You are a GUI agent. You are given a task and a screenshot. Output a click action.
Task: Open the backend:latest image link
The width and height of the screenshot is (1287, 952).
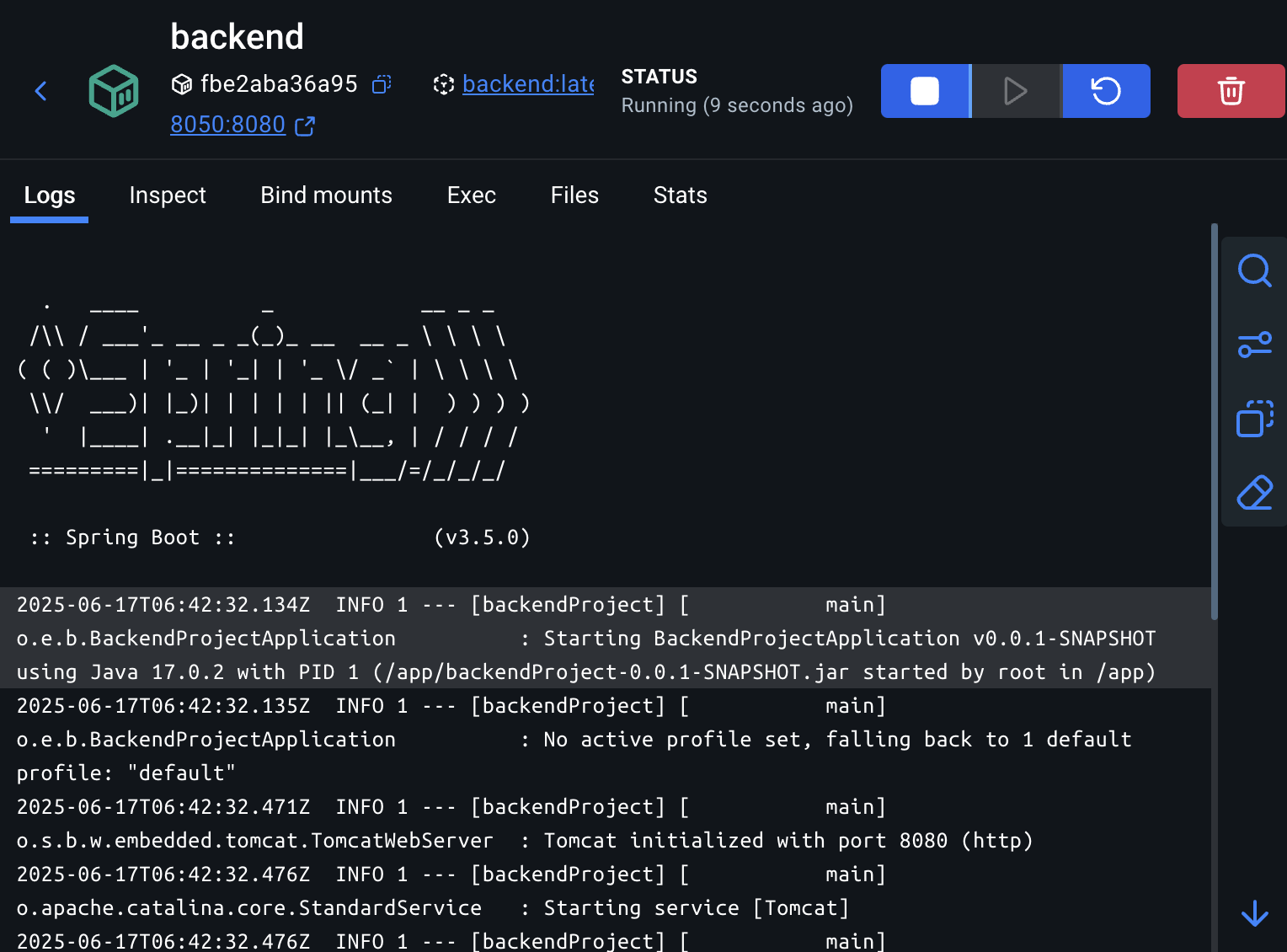click(x=528, y=84)
